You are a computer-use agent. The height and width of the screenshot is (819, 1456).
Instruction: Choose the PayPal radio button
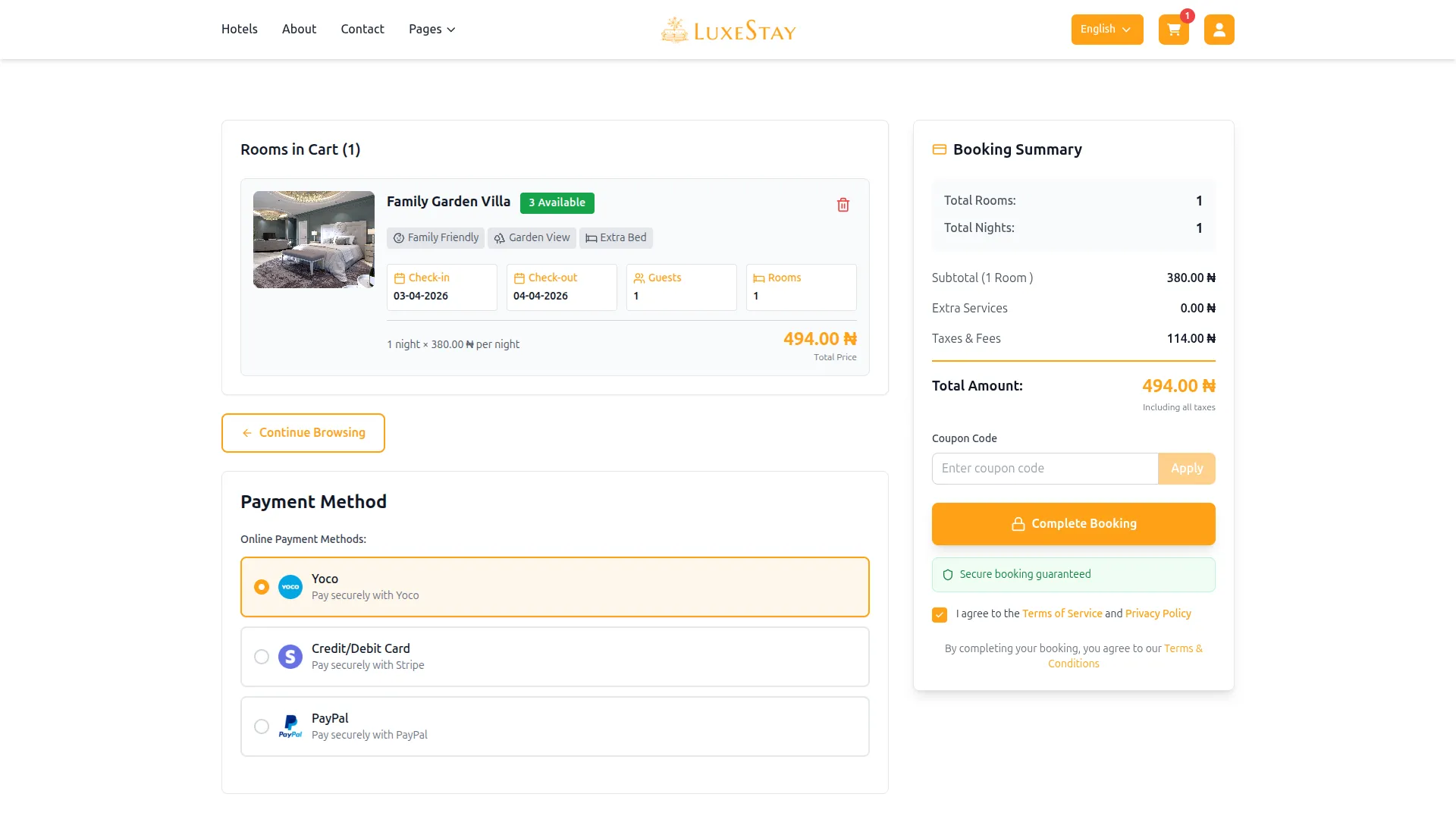pyautogui.click(x=262, y=726)
